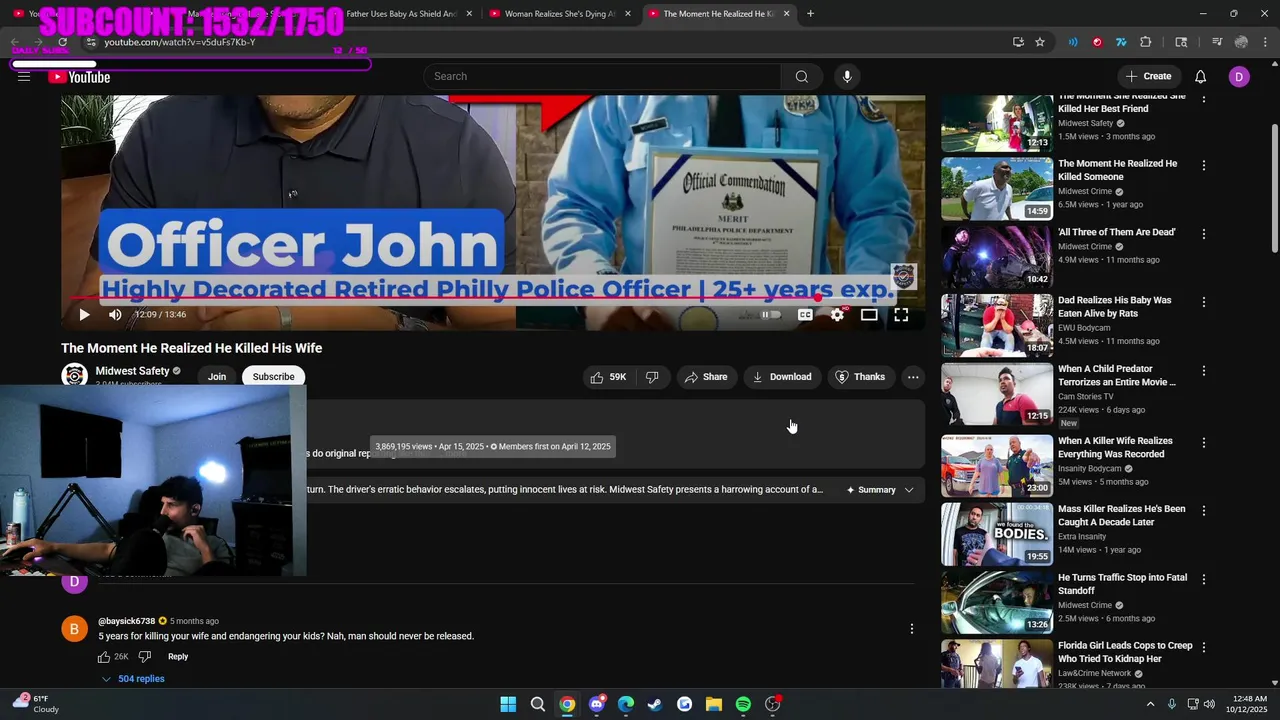1280x720 pixels.
Task: Open the Midwest Safety channel avatar
Action: (74, 375)
